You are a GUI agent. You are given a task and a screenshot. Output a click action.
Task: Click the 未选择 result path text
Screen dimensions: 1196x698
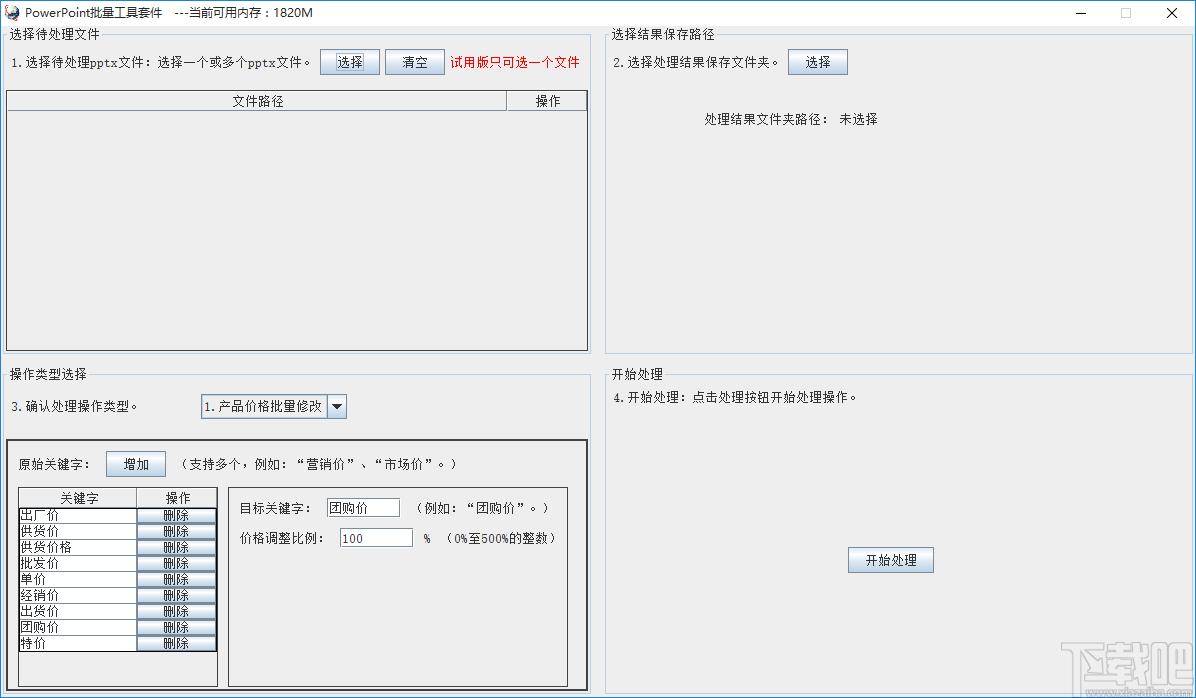click(858, 119)
